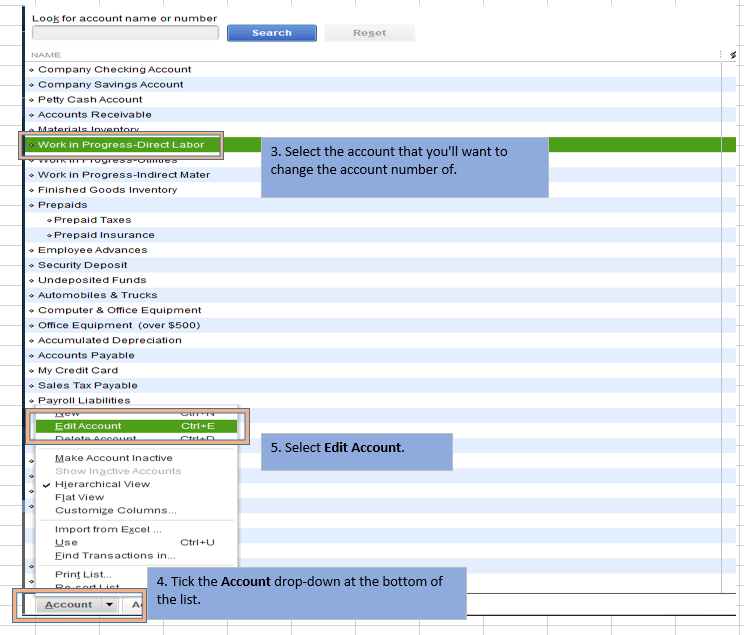Open the Account drop-down button
Screen dimensions: 744x635
tap(76, 605)
